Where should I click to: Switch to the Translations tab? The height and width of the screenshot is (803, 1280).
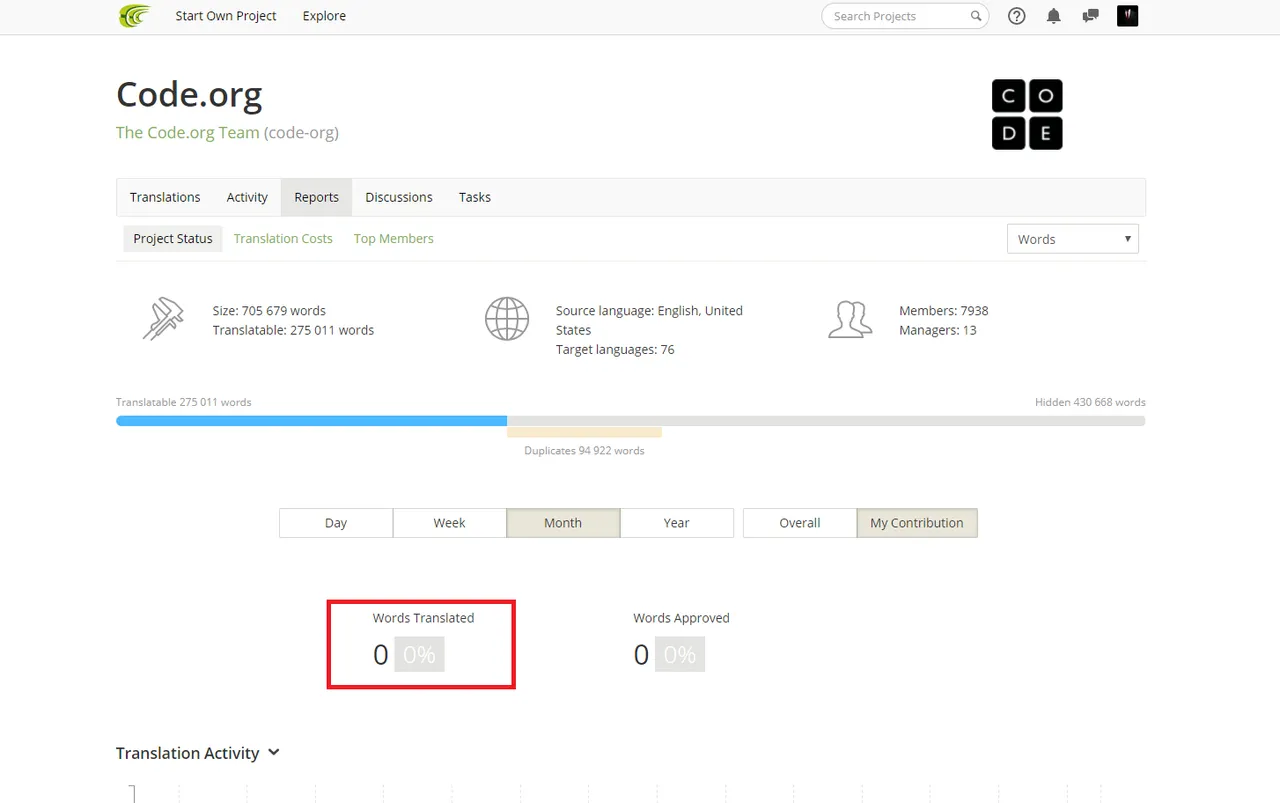(165, 197)
